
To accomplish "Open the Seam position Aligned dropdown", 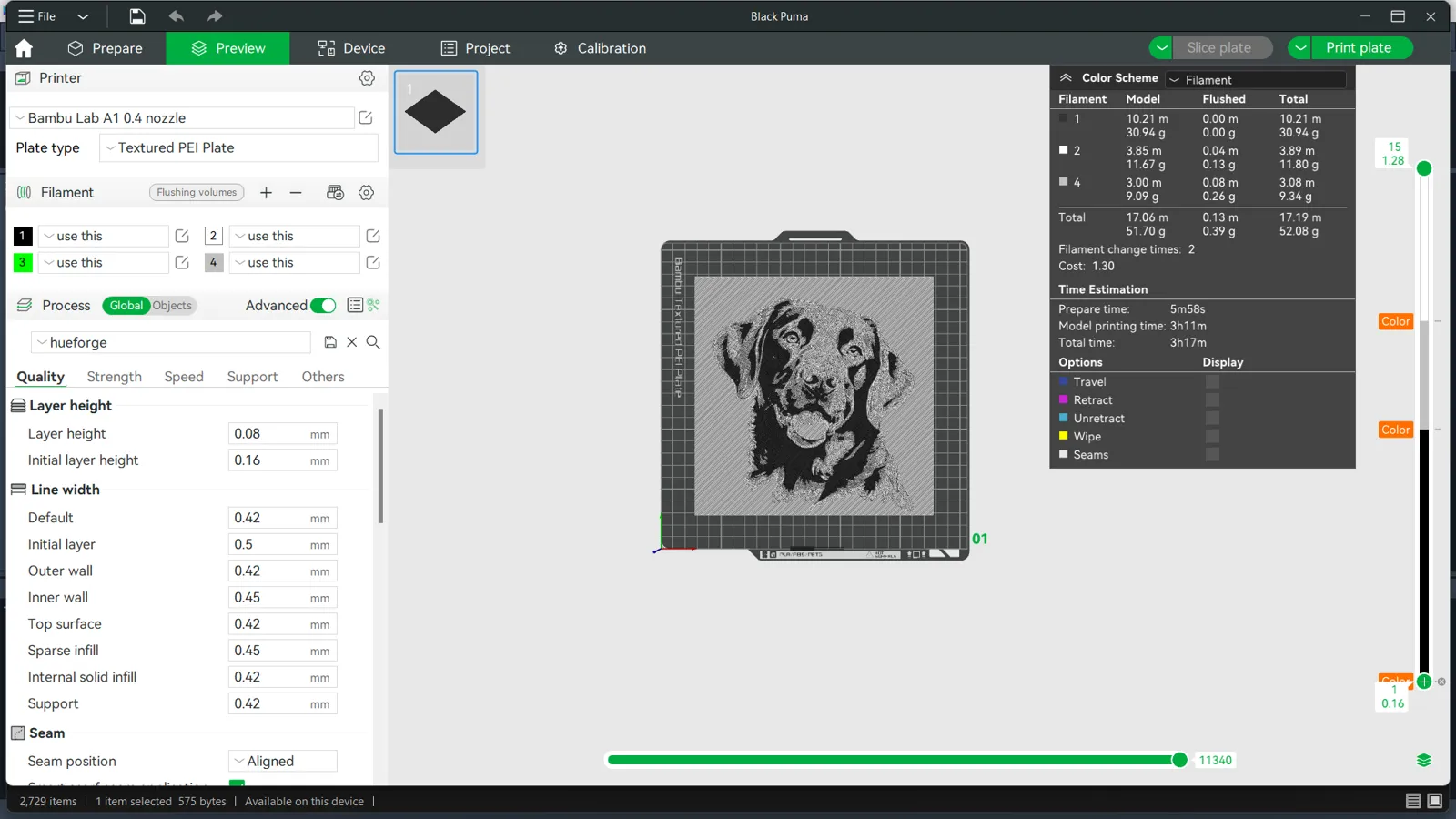I will [x=282, y=761].
